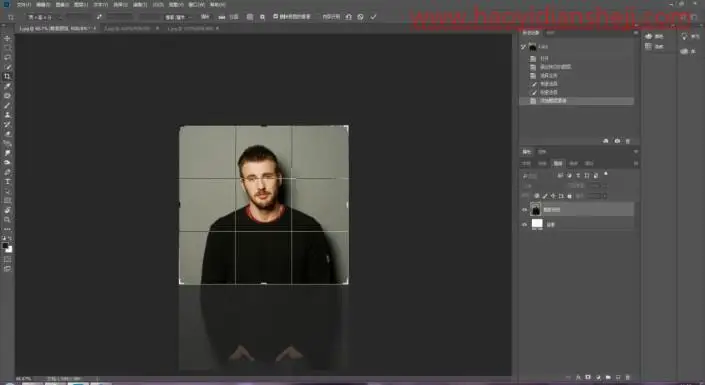Hide the white background layer's eye icon

524,224
